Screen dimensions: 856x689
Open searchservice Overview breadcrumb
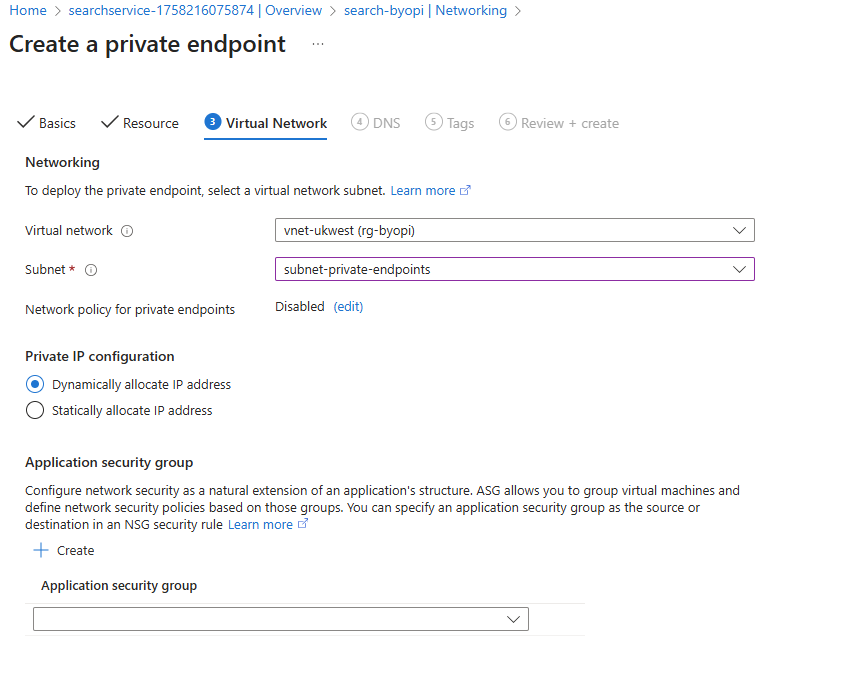195,10
